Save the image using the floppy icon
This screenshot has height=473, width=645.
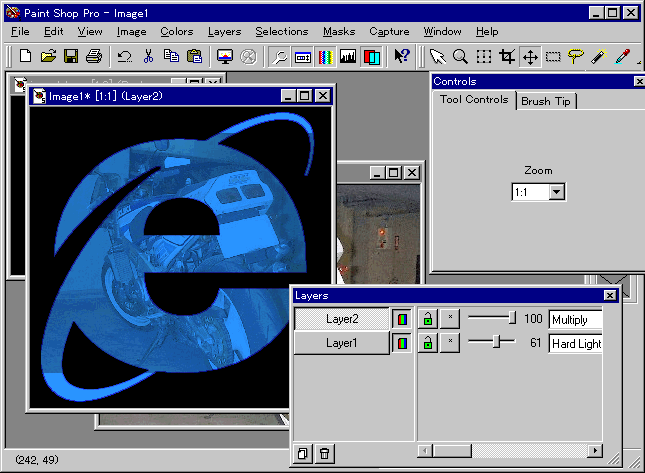coord(71,56)
